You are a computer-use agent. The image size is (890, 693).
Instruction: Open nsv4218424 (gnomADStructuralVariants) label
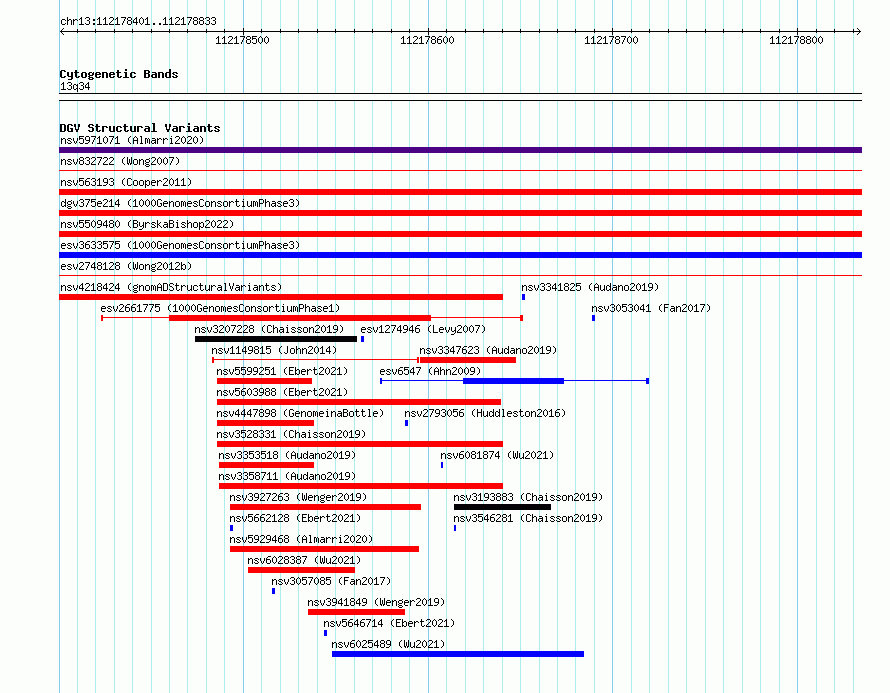point(171,287)
